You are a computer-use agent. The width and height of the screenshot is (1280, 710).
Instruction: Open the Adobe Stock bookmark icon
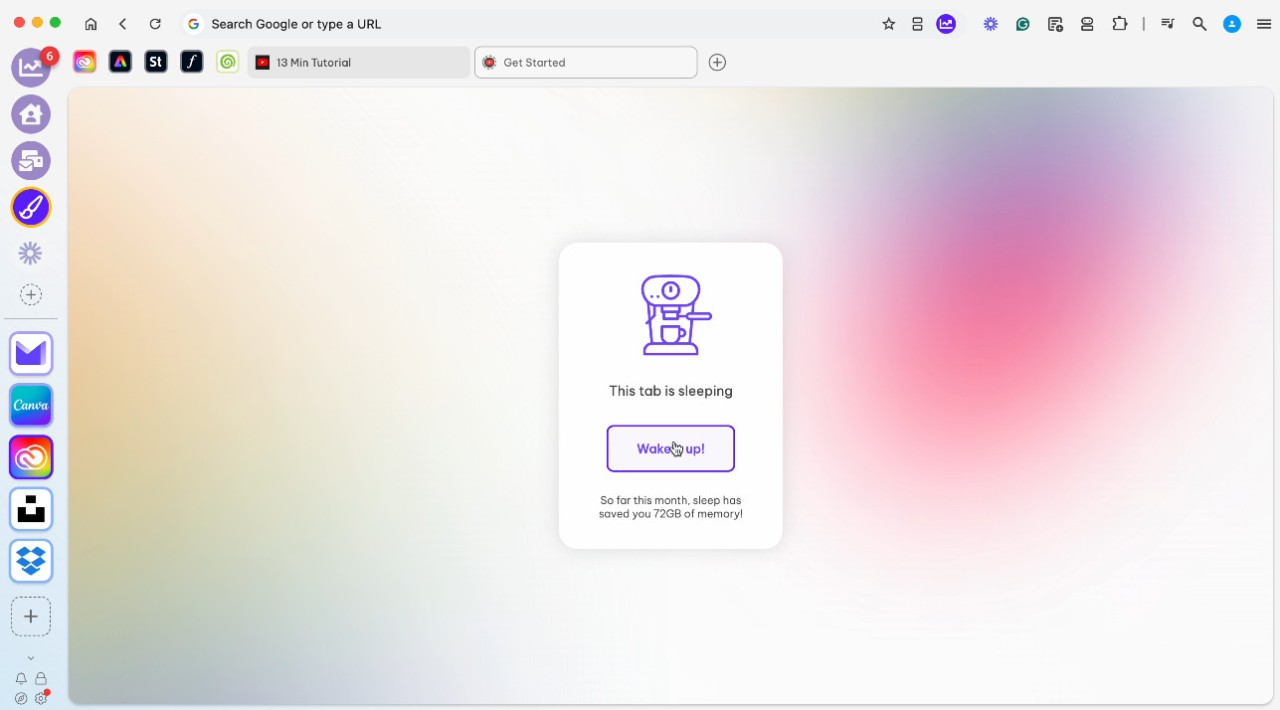coord(155,62)
